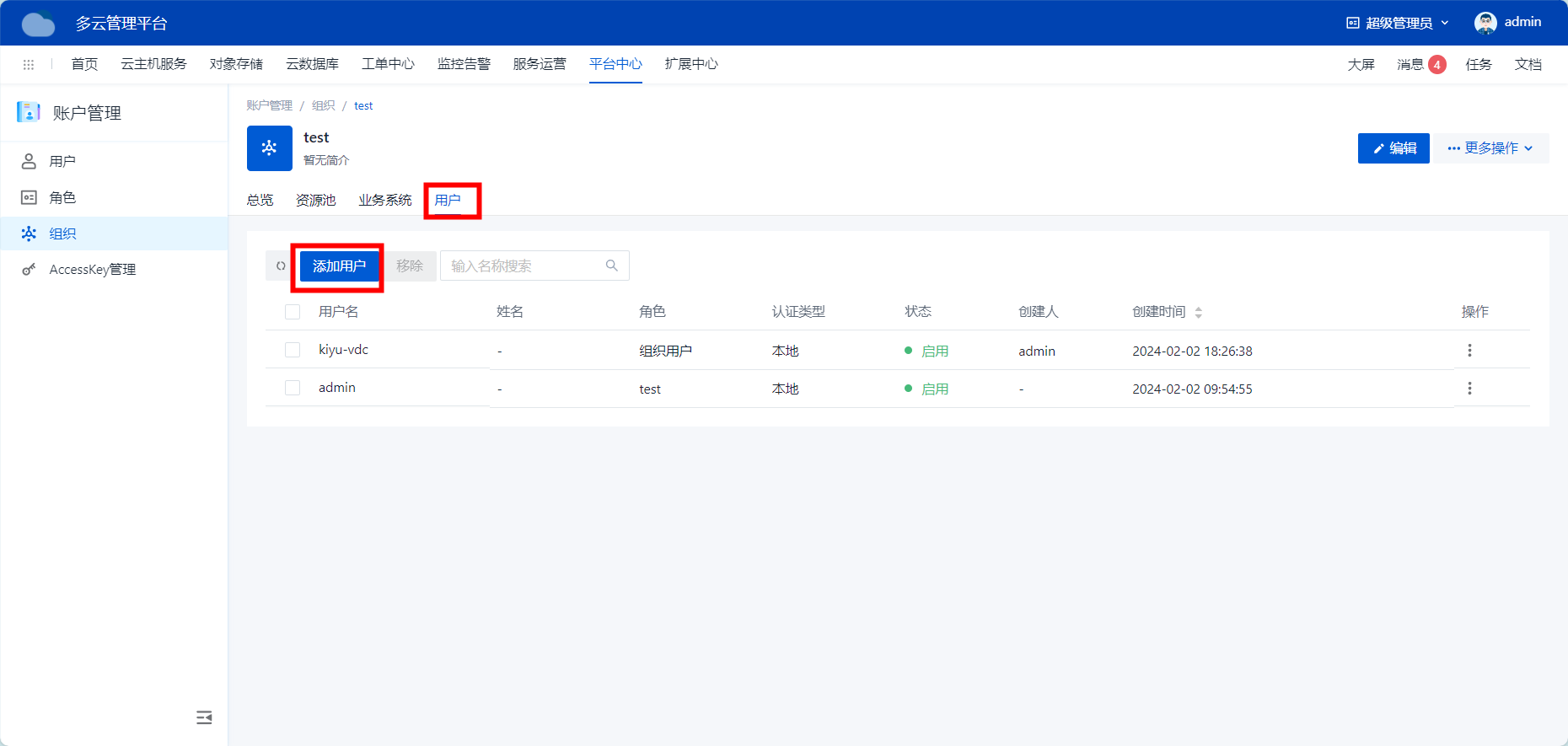Open the 超级管理员 role switcher
1568x746 pixels.
1398,23
